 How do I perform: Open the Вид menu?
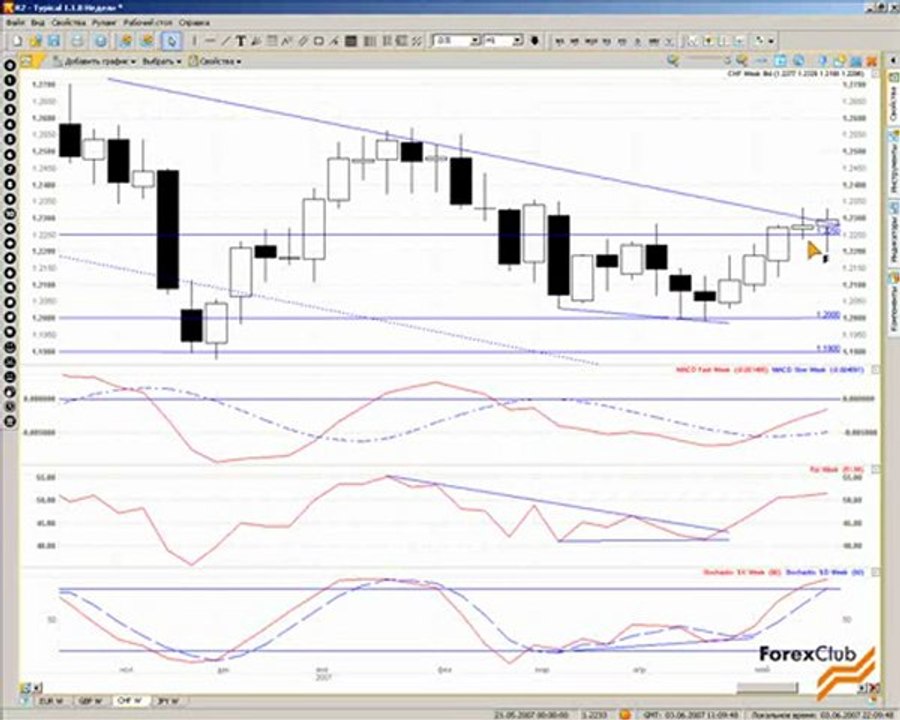[38, 23]
